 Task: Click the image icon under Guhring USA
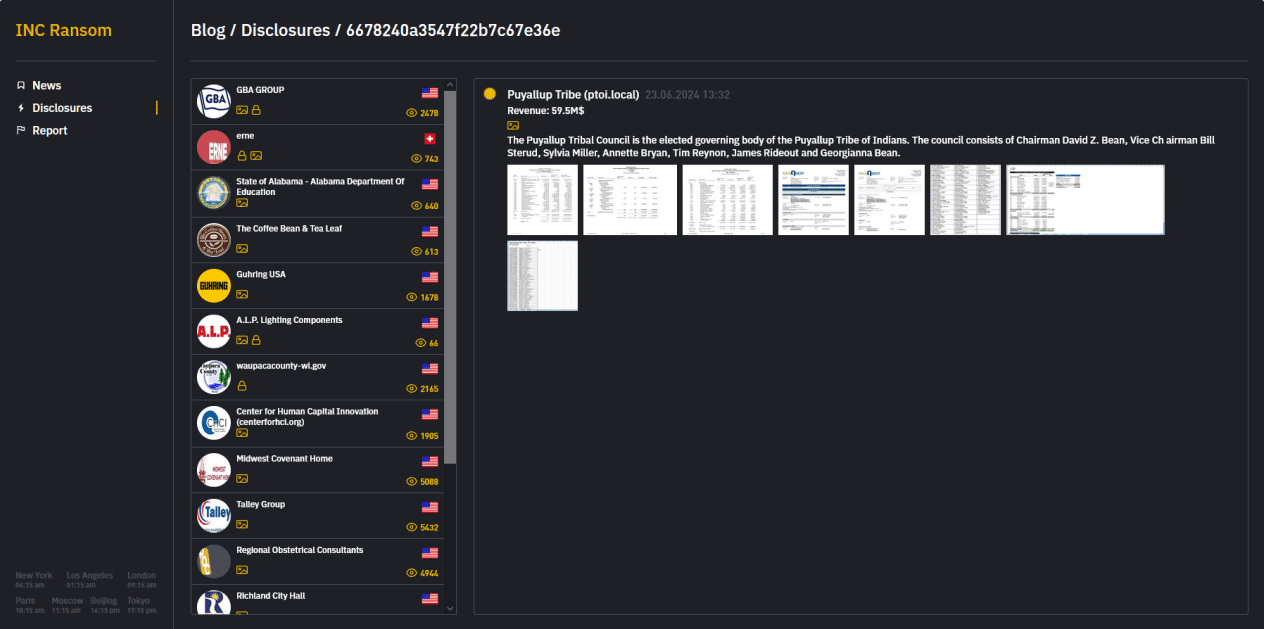tap(242, 294)
